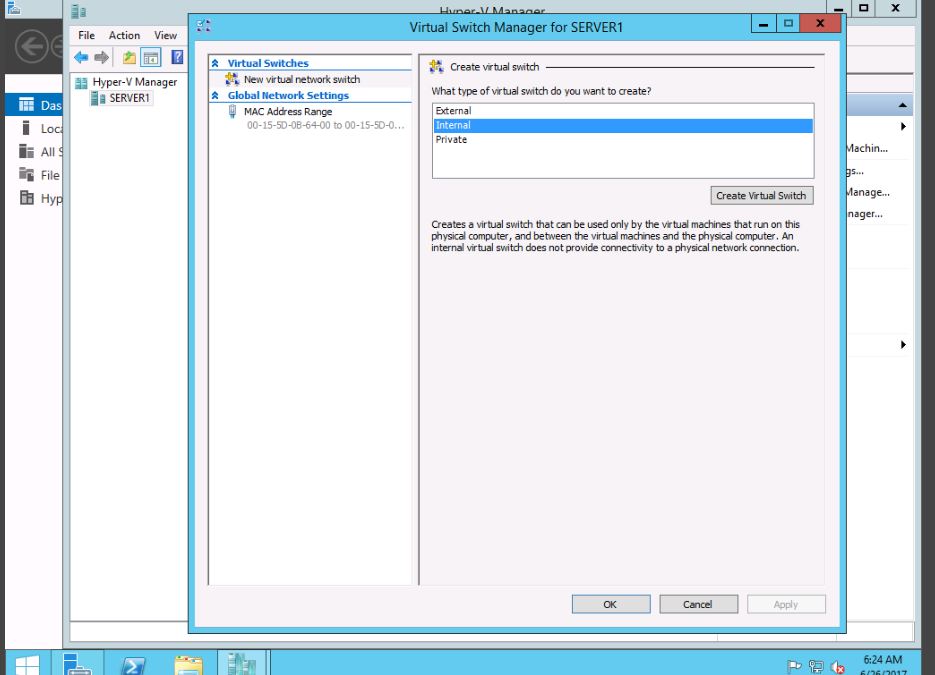935x675 pixels.
Task: Close the Virtual Switch Manager window
Action: click(x=821, y=24)
